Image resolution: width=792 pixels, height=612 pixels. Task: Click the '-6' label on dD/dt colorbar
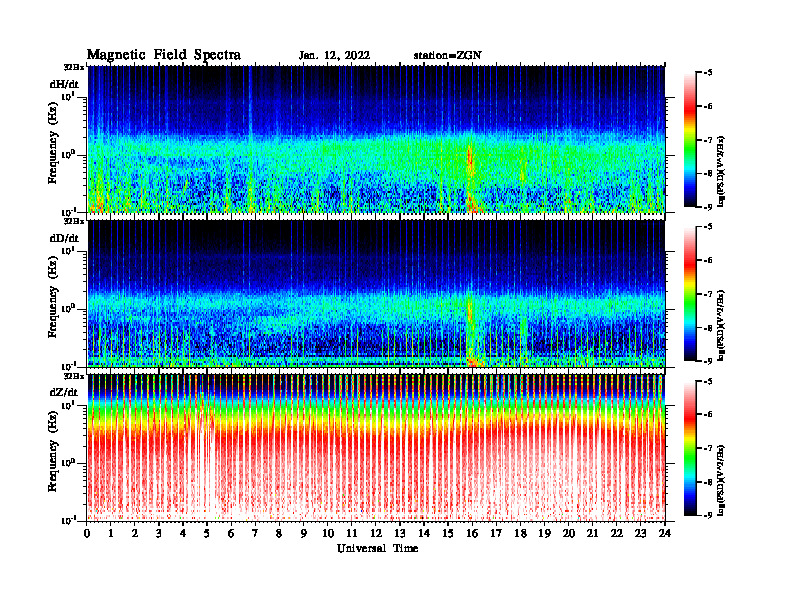(x=708, y=261)
